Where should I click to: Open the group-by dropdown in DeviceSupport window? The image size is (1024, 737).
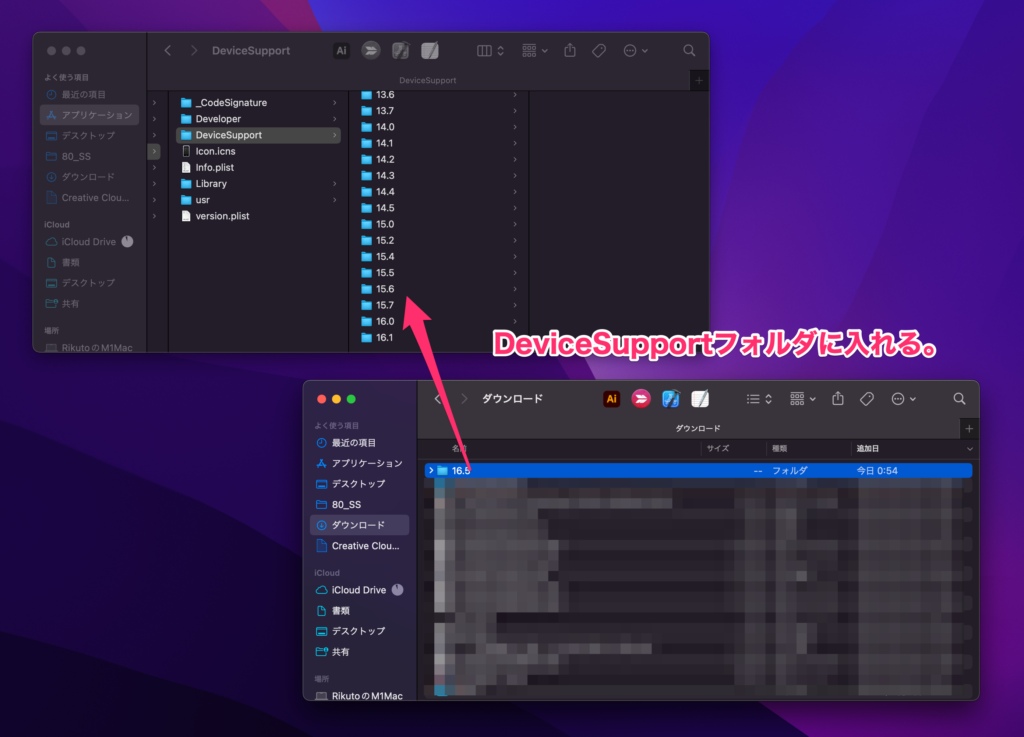[x=534, y=50]
